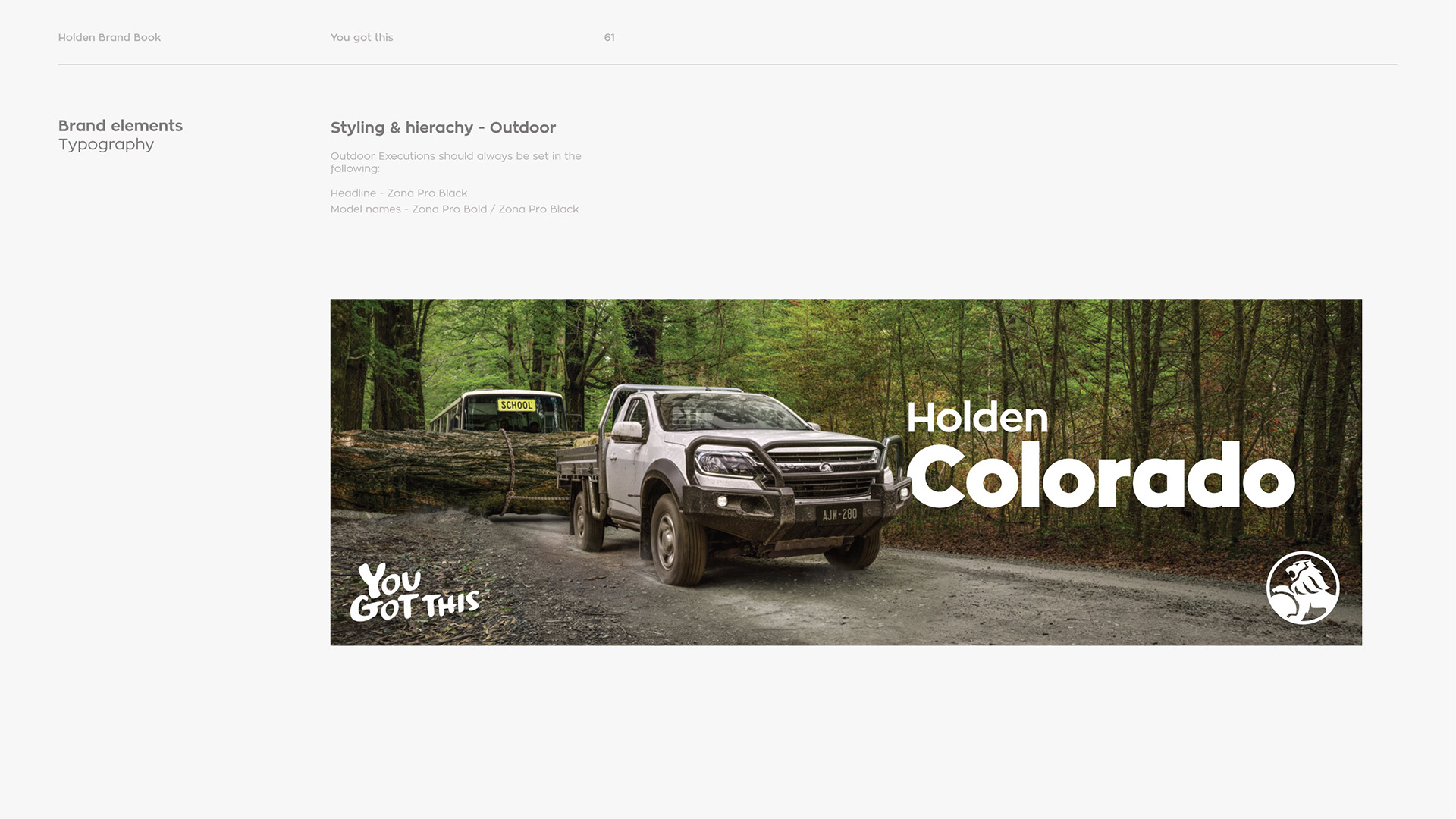Click the Holden lion logo
This screenshot has width=1456, height=819.
click(1303, 588)
